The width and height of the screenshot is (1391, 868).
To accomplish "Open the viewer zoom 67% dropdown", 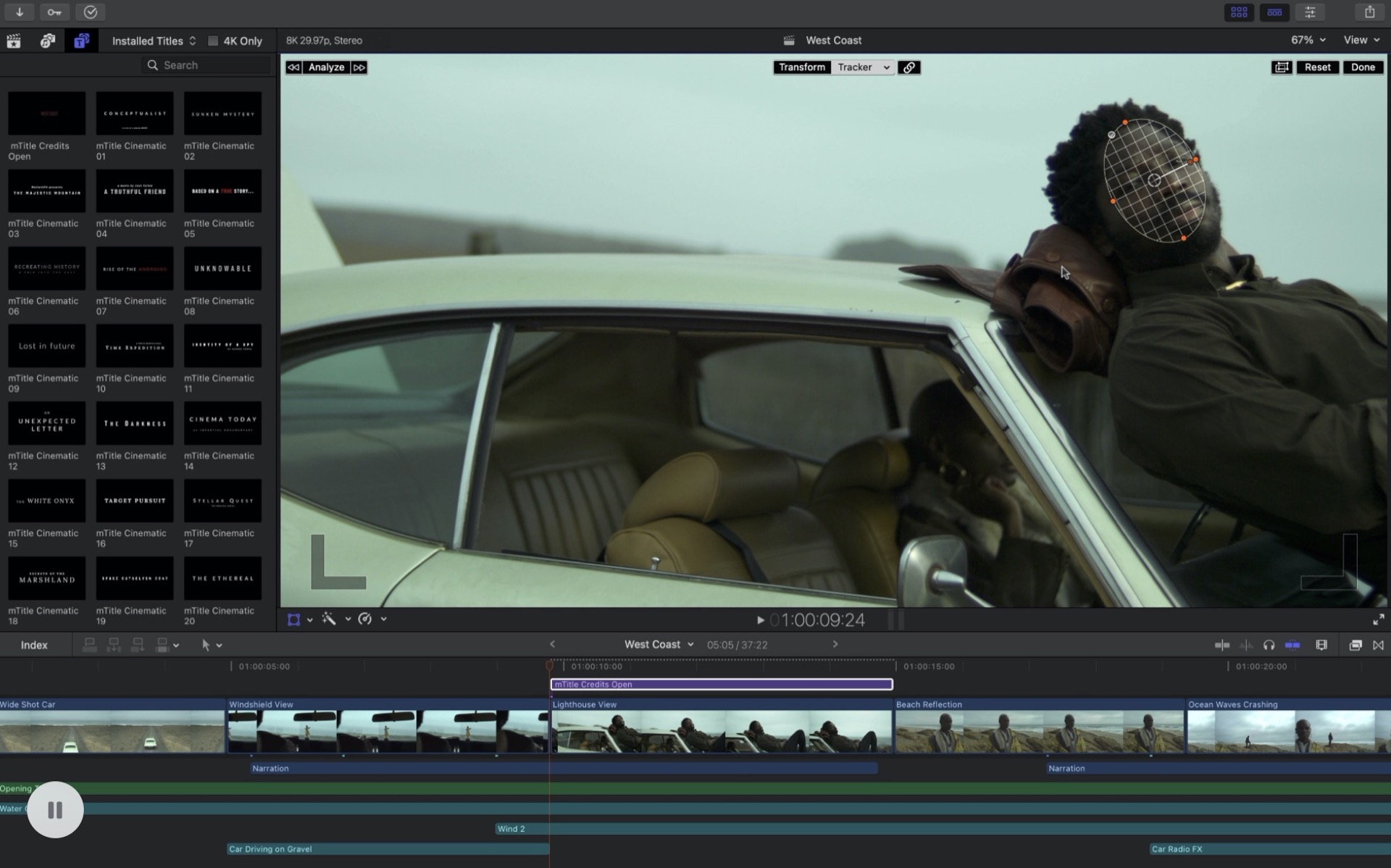I will click(1308, 40).
